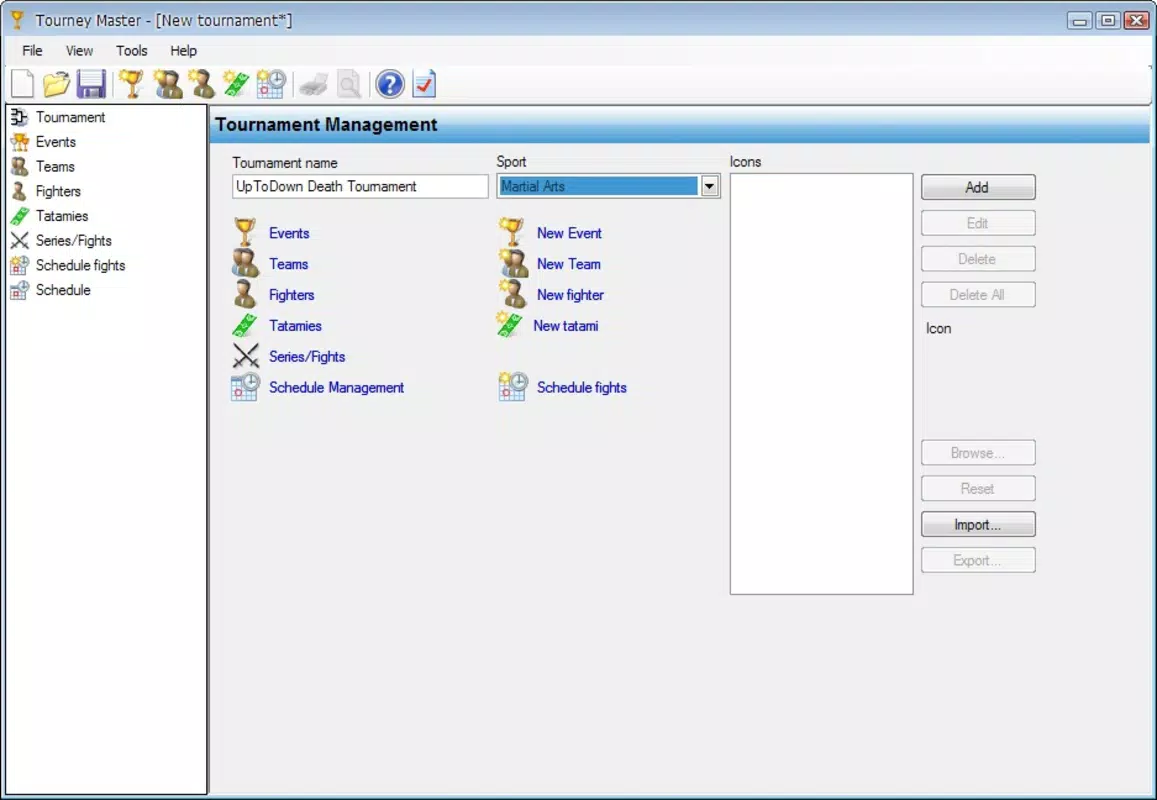Click the blue Help question mark icon
Viewport: 1157px width, 800px height.
tap(390, 84)
